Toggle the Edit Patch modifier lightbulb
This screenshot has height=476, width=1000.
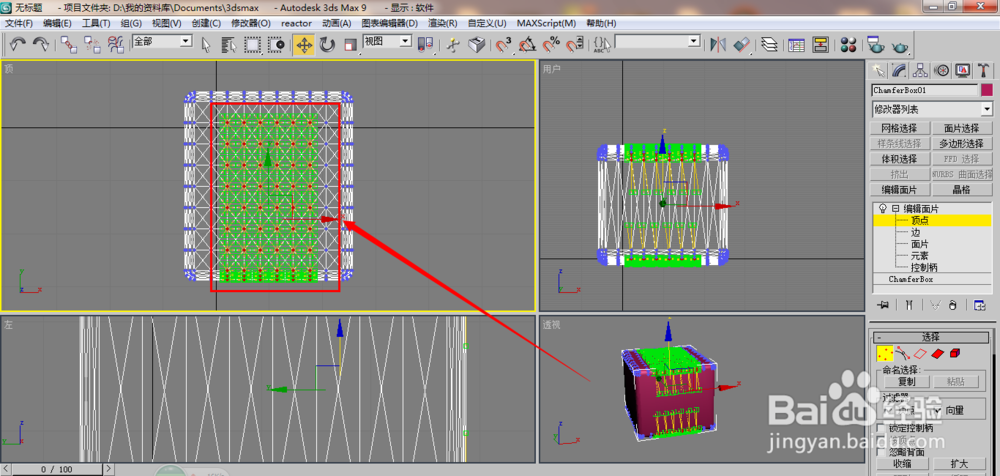(883, 208)
